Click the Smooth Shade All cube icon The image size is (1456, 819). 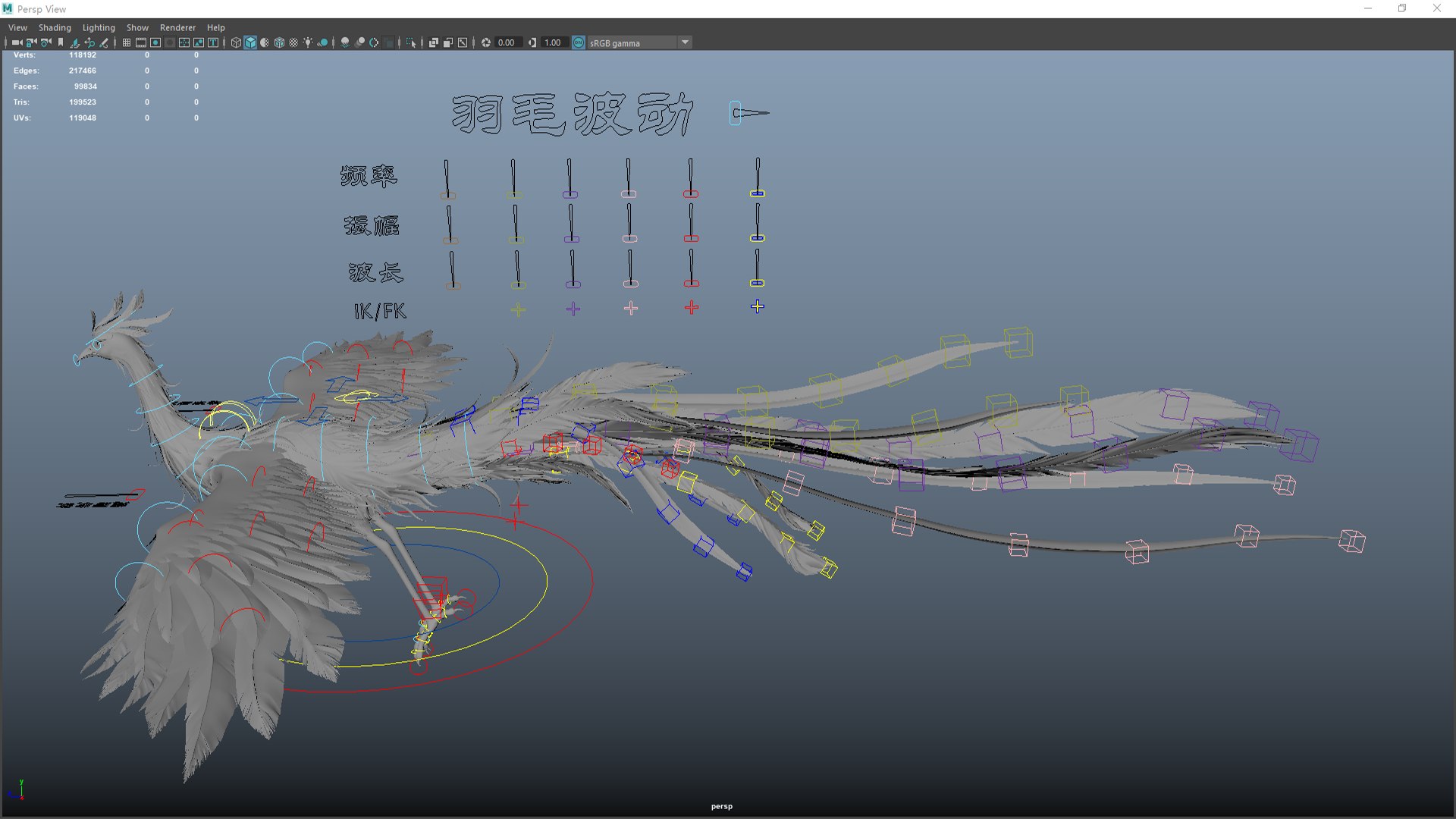coord(250,42)
